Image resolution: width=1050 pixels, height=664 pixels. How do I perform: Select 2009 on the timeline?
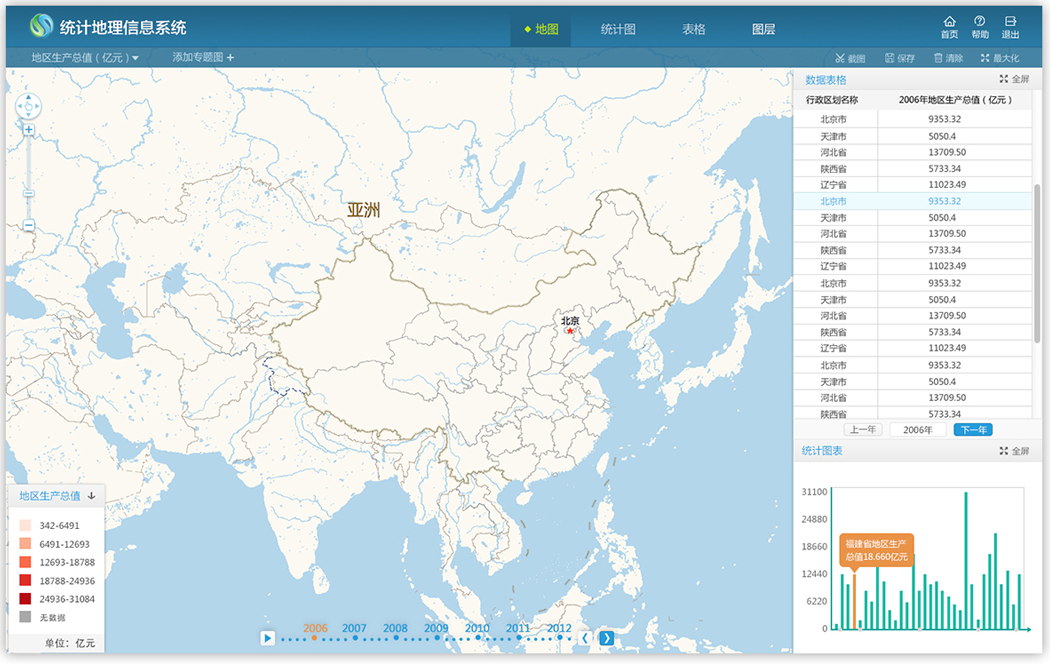(436, 630)
